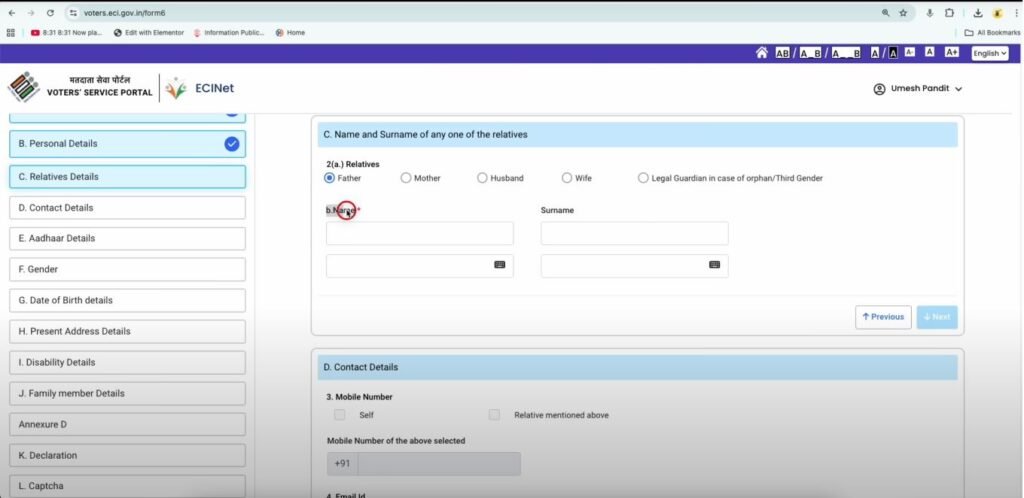Go forward with browser forward arrow
The height and width of the screenshot is (498, 1024).
coord(31,13)
